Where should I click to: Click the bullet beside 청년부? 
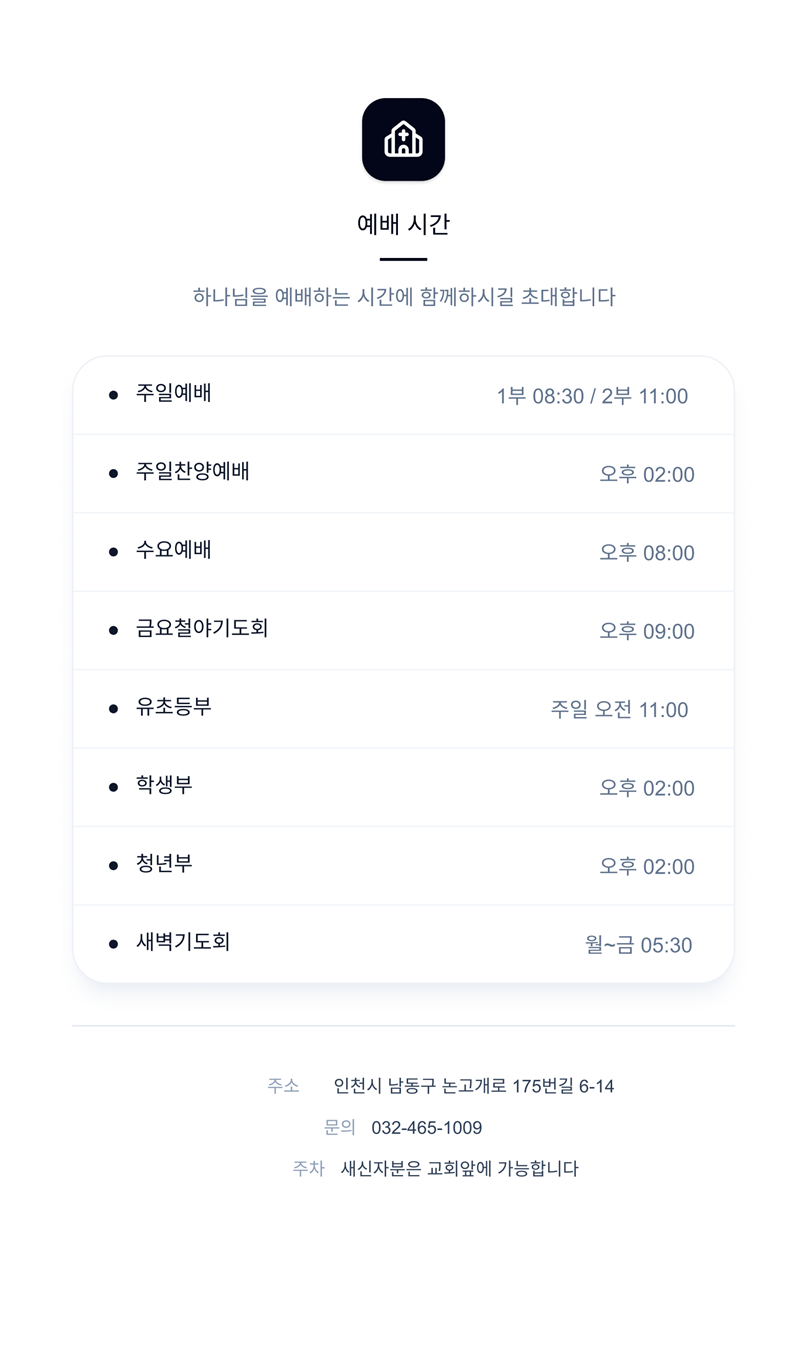pos(113,865)
